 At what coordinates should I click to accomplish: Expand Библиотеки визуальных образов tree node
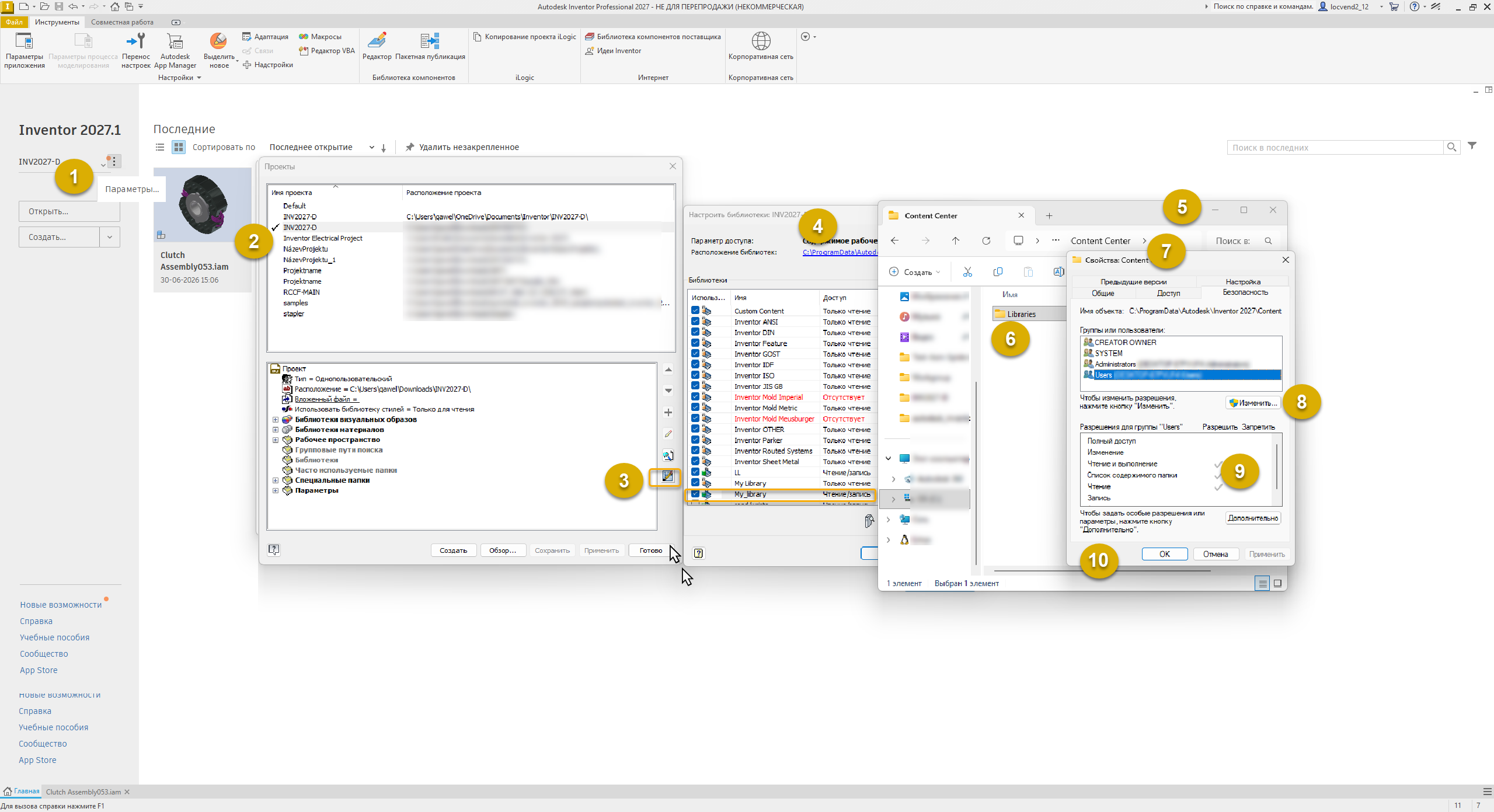tap(276, 420)
